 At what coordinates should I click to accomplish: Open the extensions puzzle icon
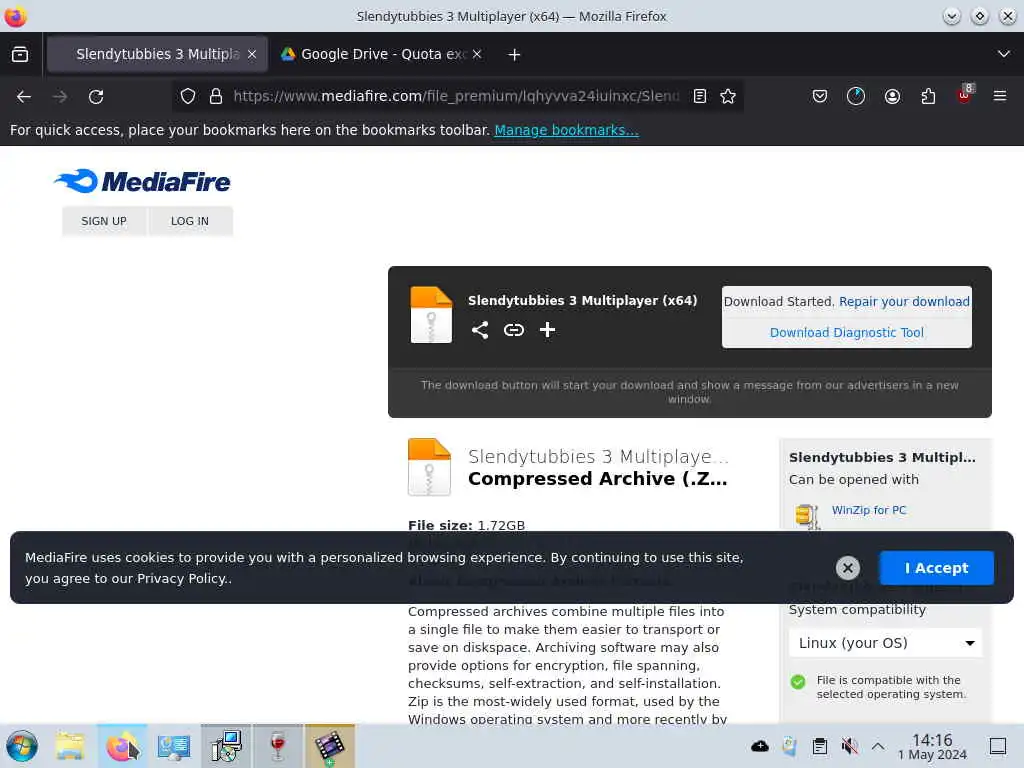[928, 97]
